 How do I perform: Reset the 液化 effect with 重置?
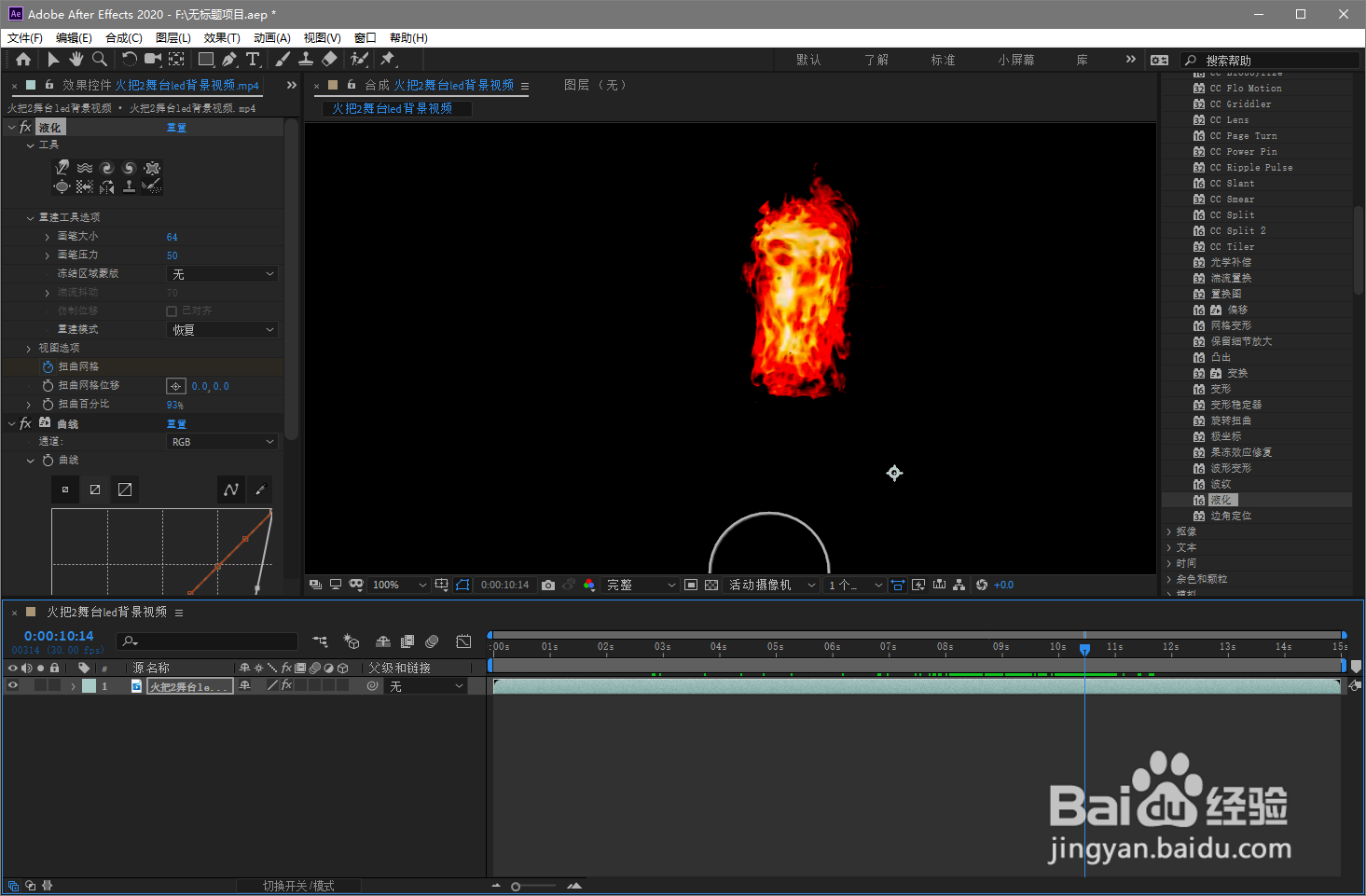click(x=176, y=128)
